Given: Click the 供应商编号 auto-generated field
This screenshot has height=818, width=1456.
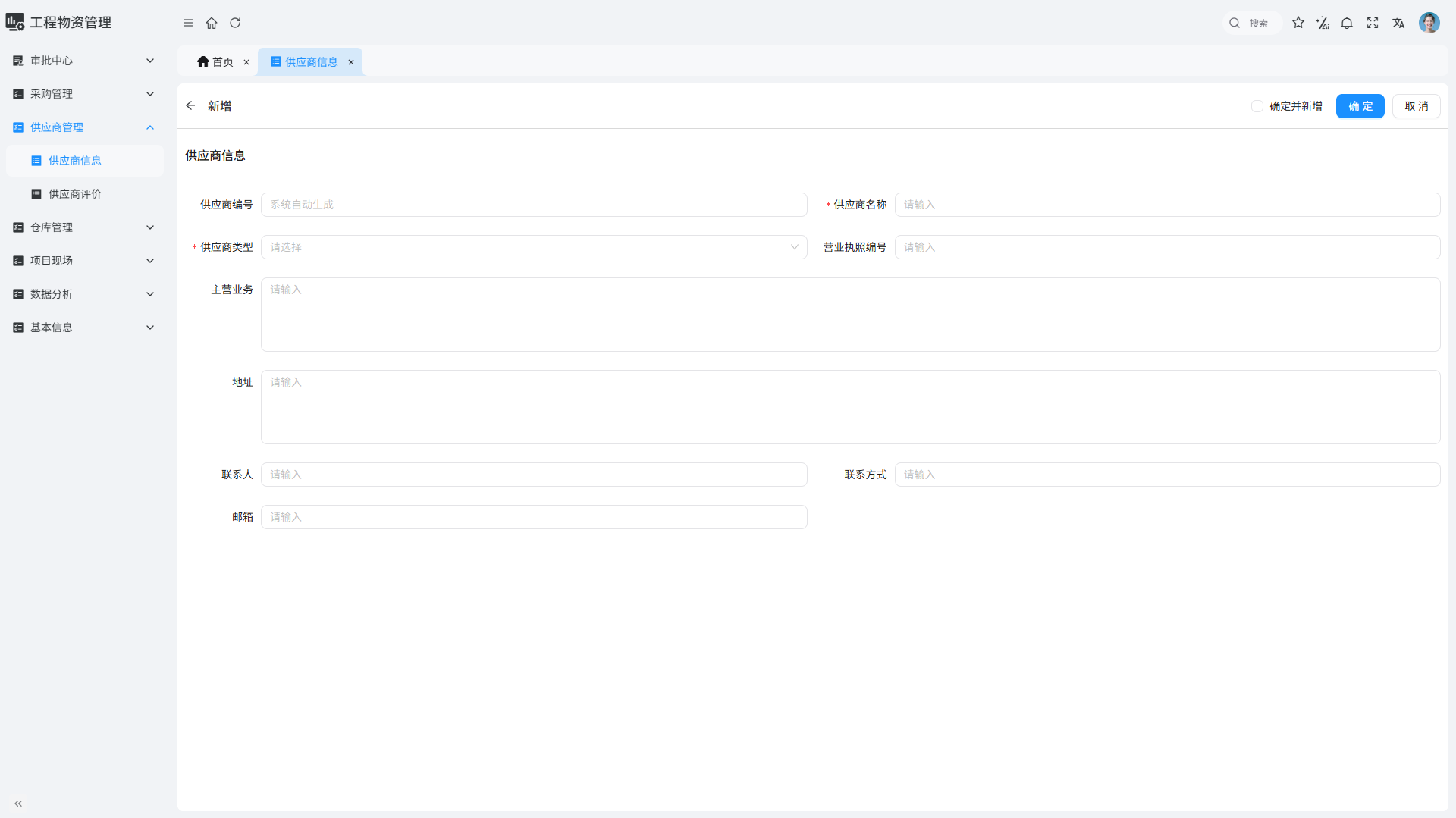Looking at the screenshot, I should 534,205.
